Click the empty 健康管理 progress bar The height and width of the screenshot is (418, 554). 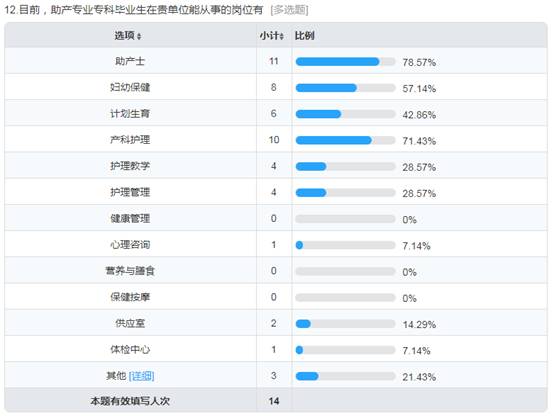(345, 219)
